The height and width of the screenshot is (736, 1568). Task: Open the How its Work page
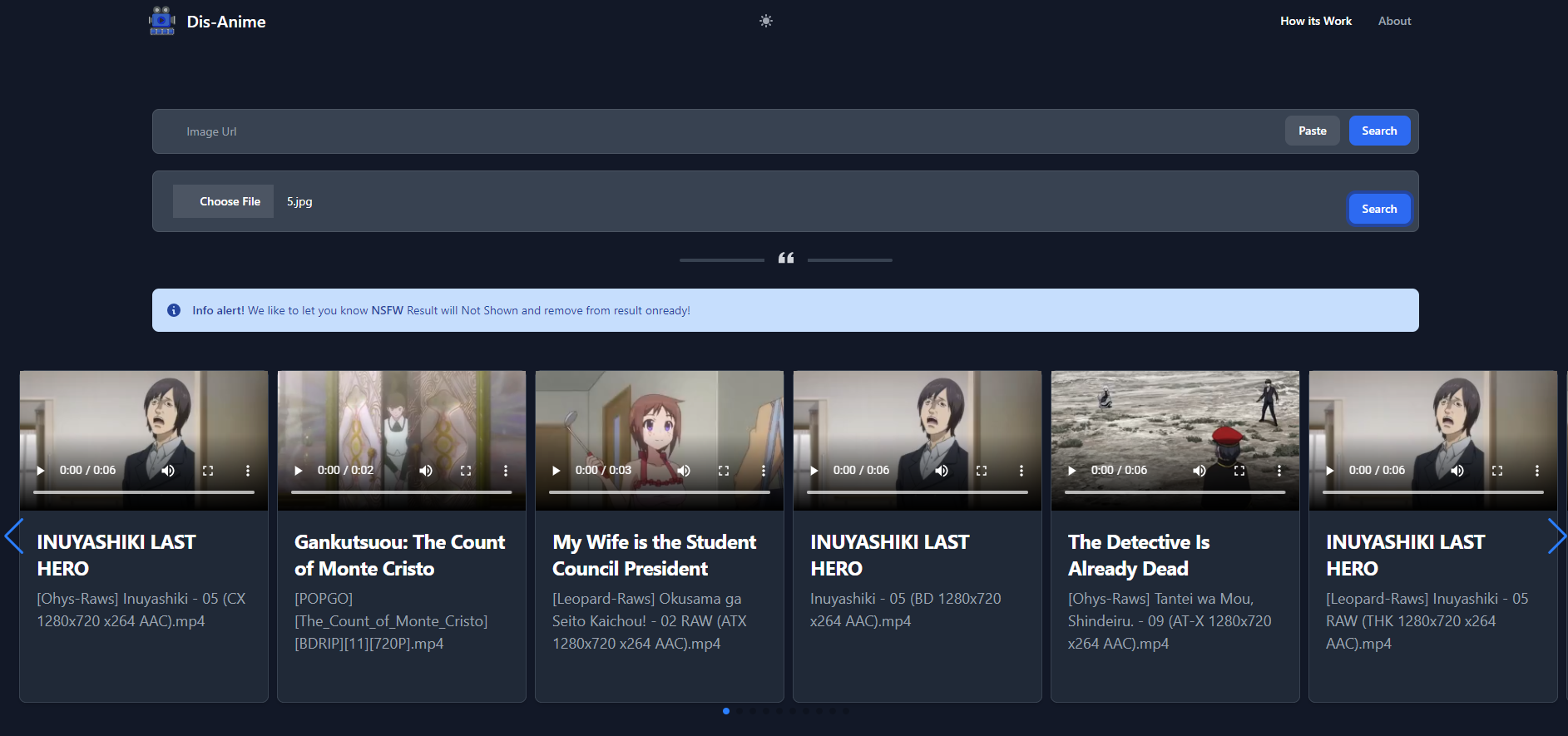pyautogui.click(x=1316, y=21)
